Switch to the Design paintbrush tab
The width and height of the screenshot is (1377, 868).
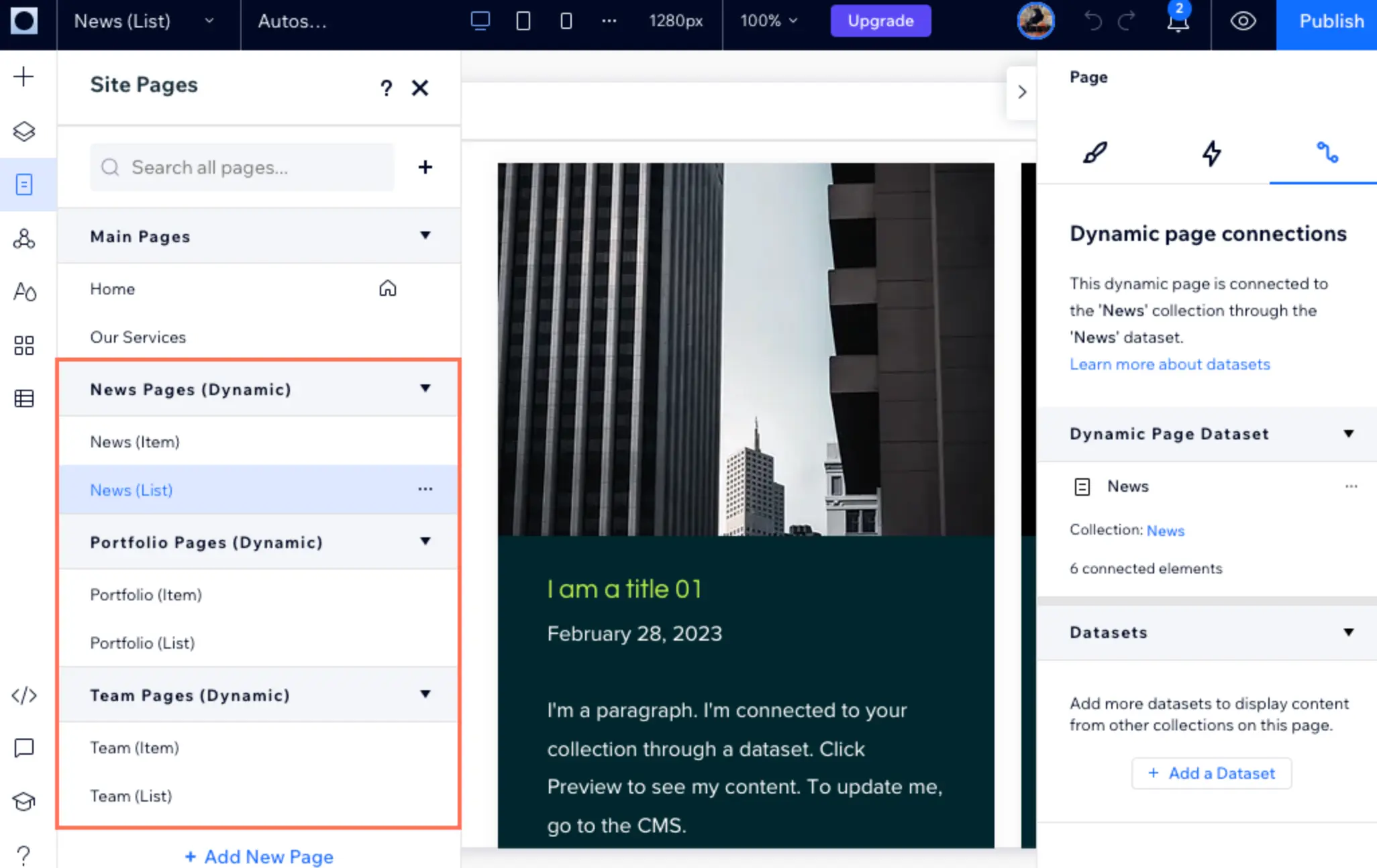click(x=1095, y=153)
